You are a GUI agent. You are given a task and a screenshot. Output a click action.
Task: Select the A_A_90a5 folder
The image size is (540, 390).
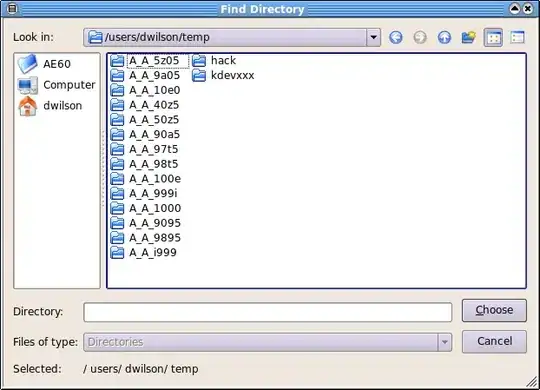pos(145,134)
